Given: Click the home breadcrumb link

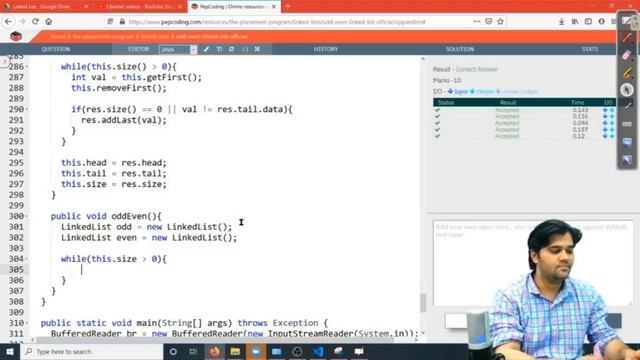Looking at the screenshot, I should click(58, 36).
